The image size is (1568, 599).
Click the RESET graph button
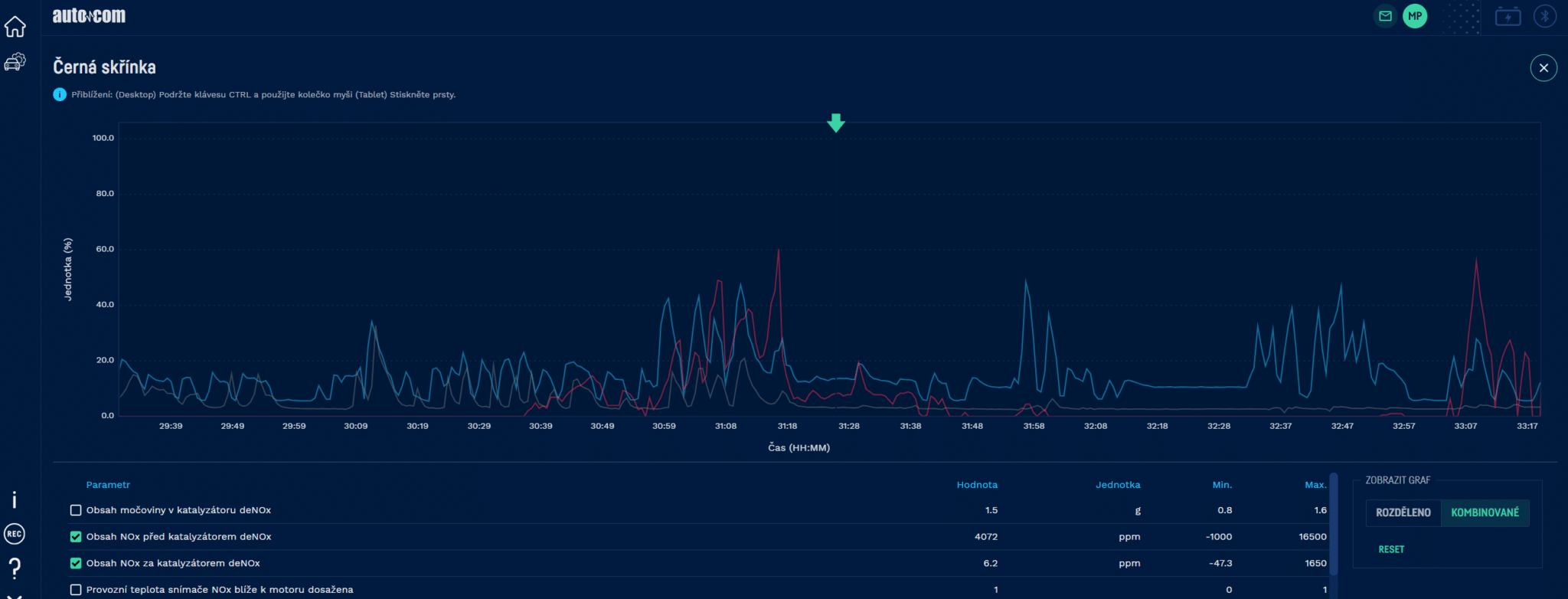tap(1391, 549)
